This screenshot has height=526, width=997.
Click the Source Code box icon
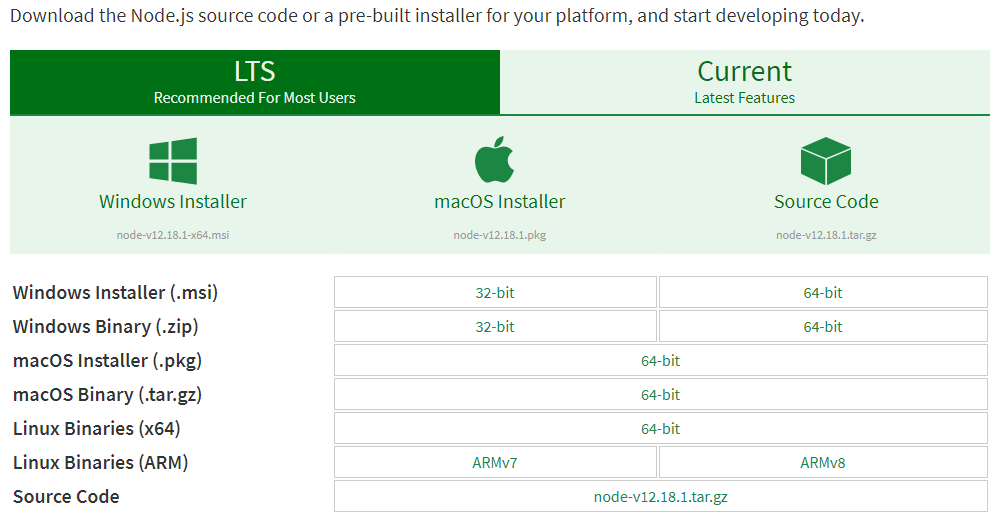(825, 161)
